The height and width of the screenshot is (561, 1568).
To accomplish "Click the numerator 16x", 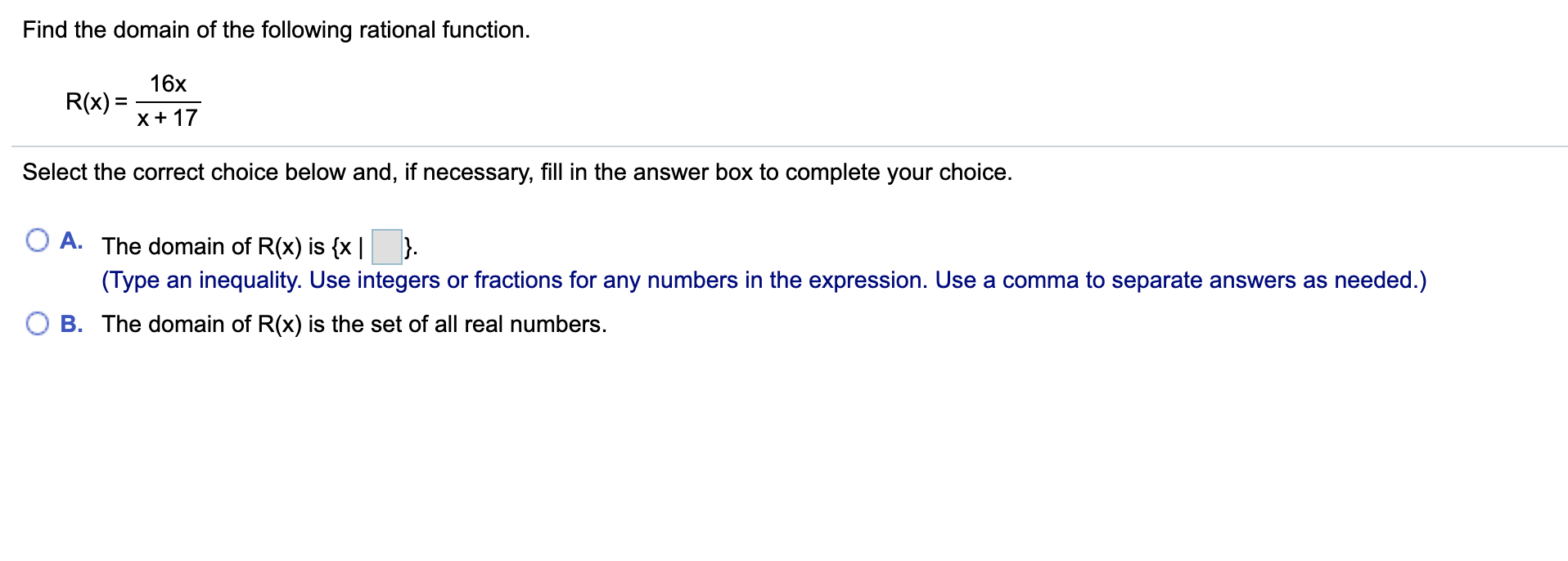I will (168, 83).
